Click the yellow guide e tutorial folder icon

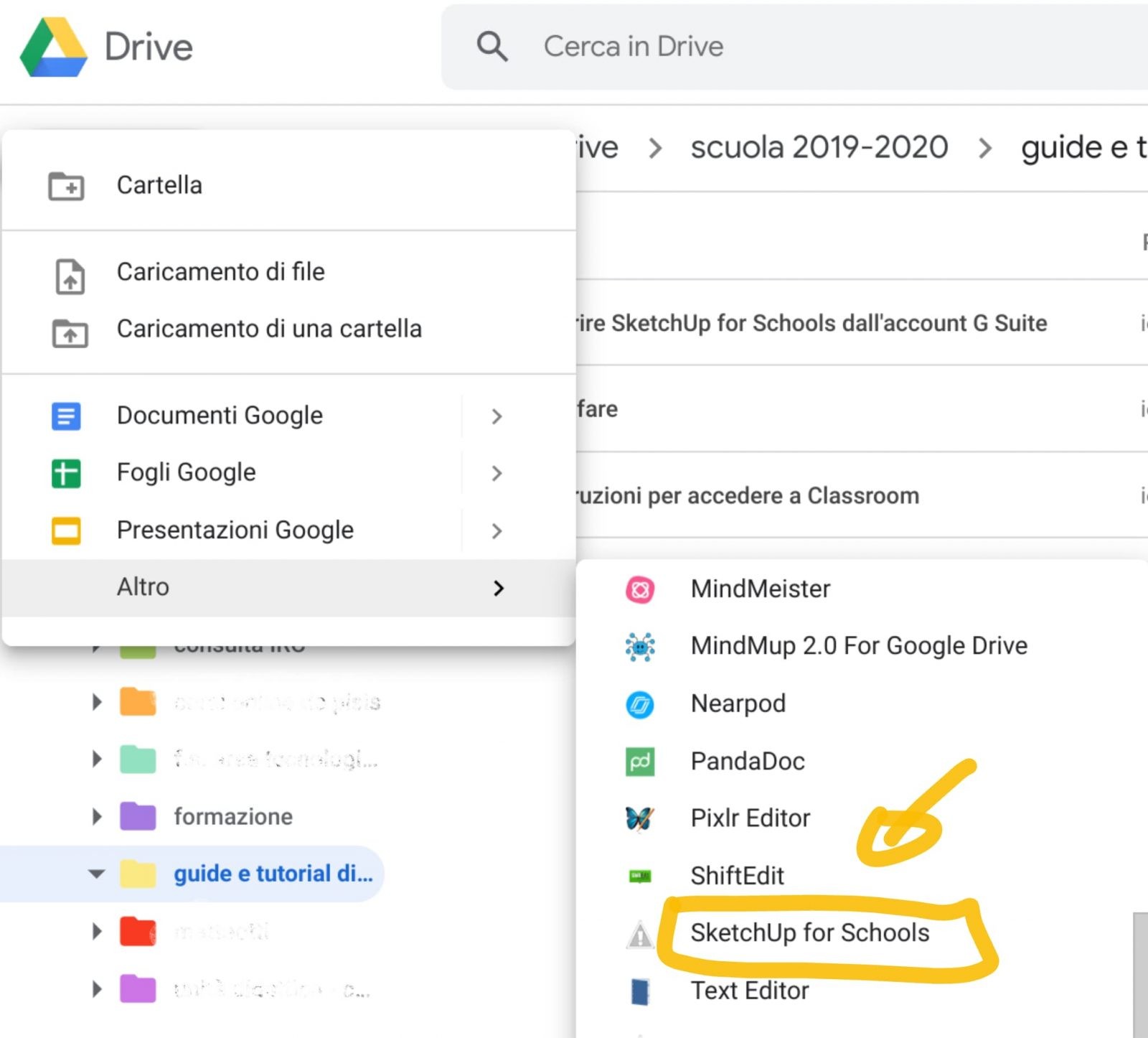138,874
